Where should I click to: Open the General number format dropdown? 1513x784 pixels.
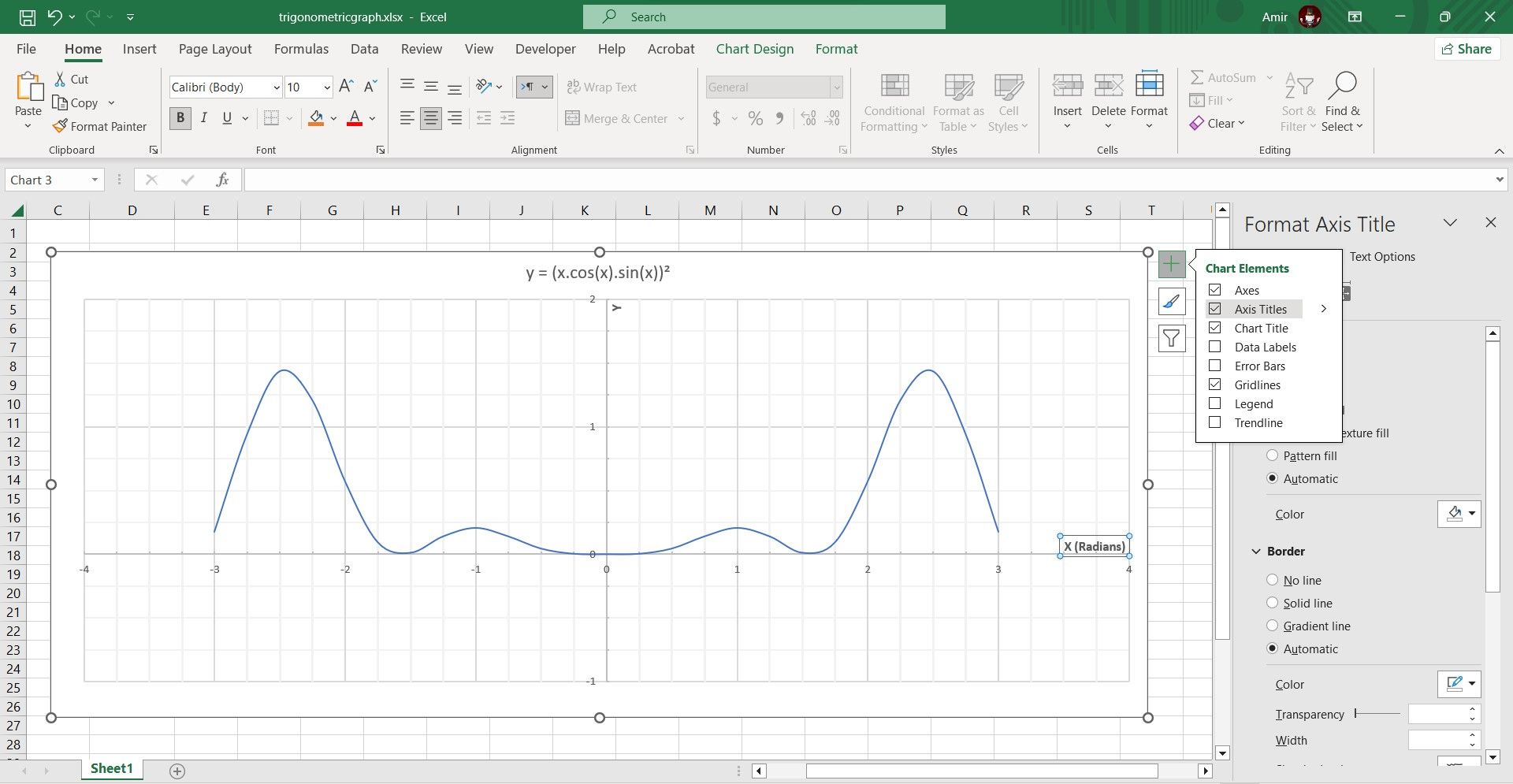[836, 87]
